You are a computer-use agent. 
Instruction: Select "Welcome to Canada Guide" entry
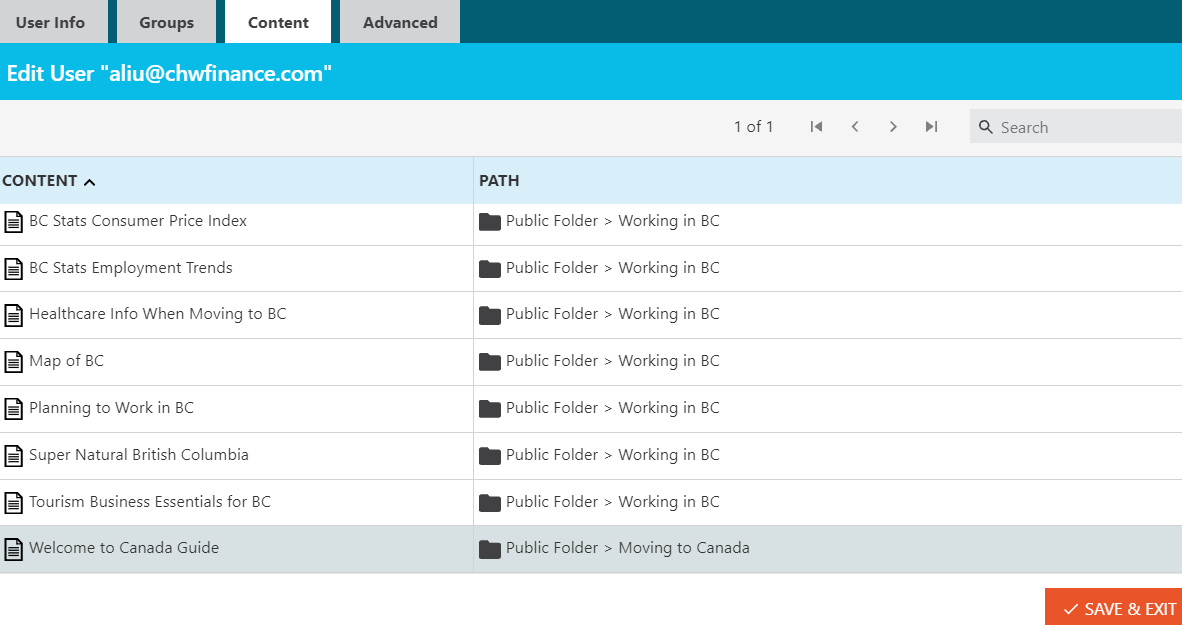124,548
